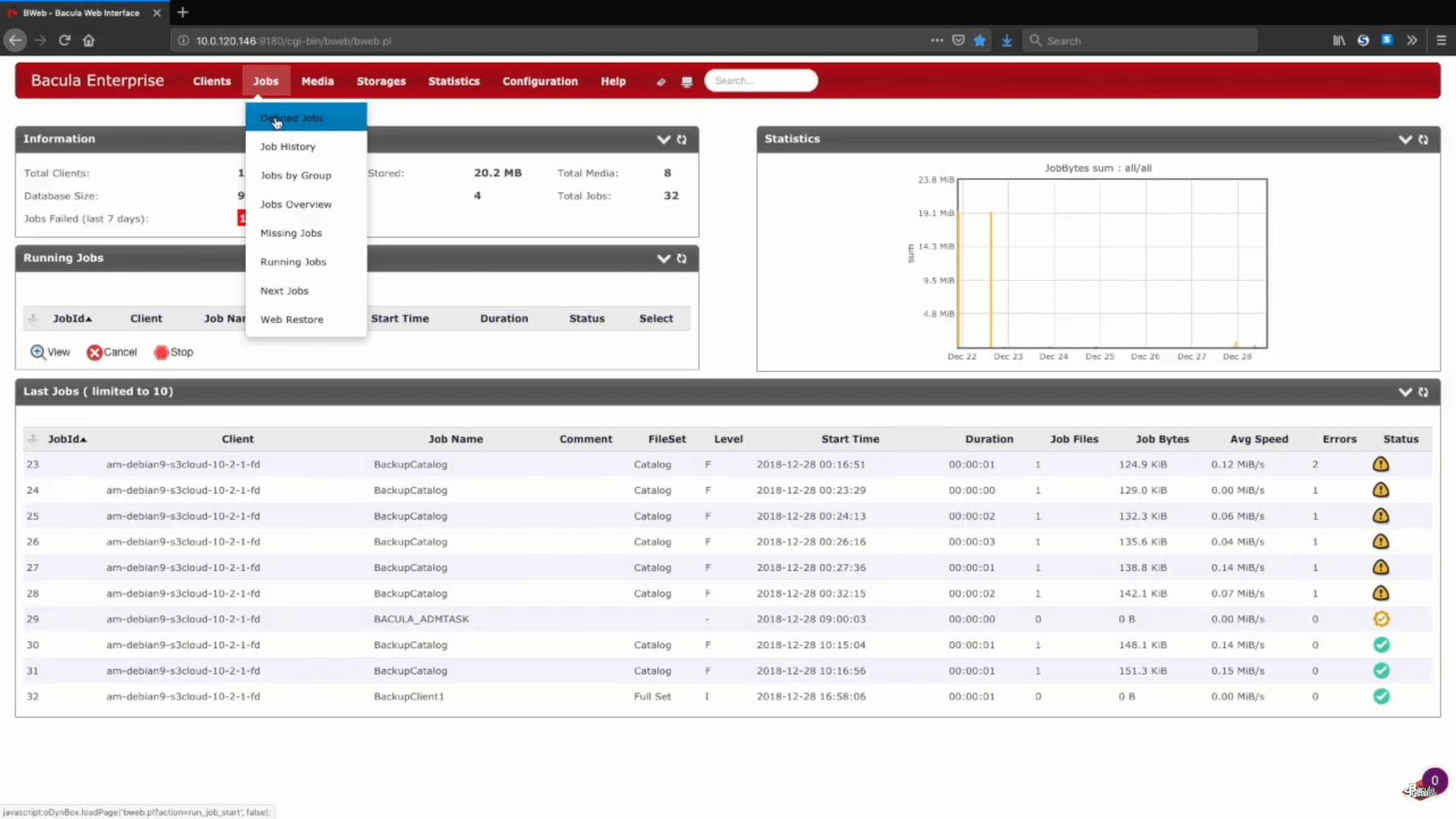Collapse the Information panel chevron
Image resolution: width=1456 pixels, height=819 pixels.
pyautogui.click(x=664, y=140)
